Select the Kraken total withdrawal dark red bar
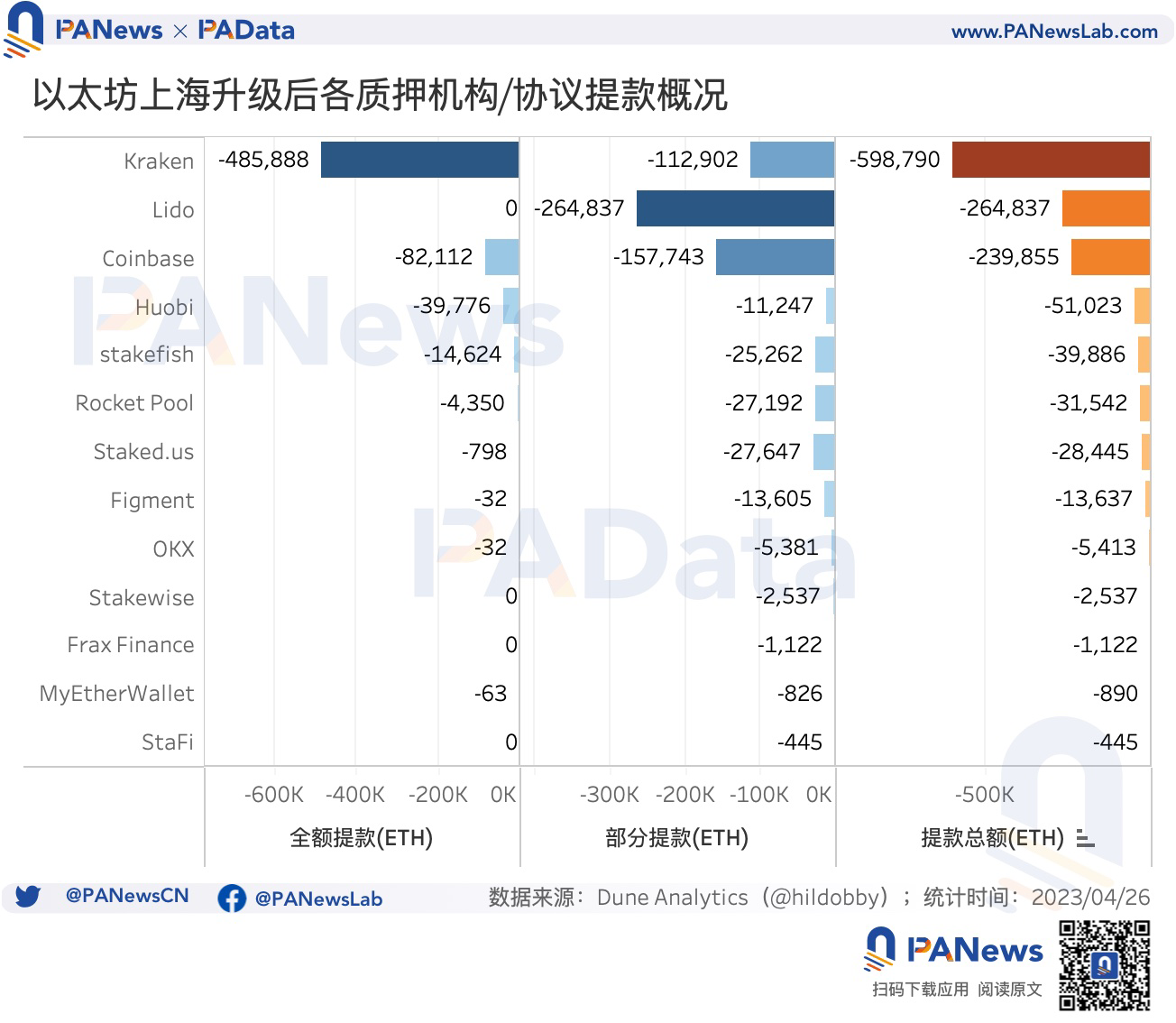 1051,160
